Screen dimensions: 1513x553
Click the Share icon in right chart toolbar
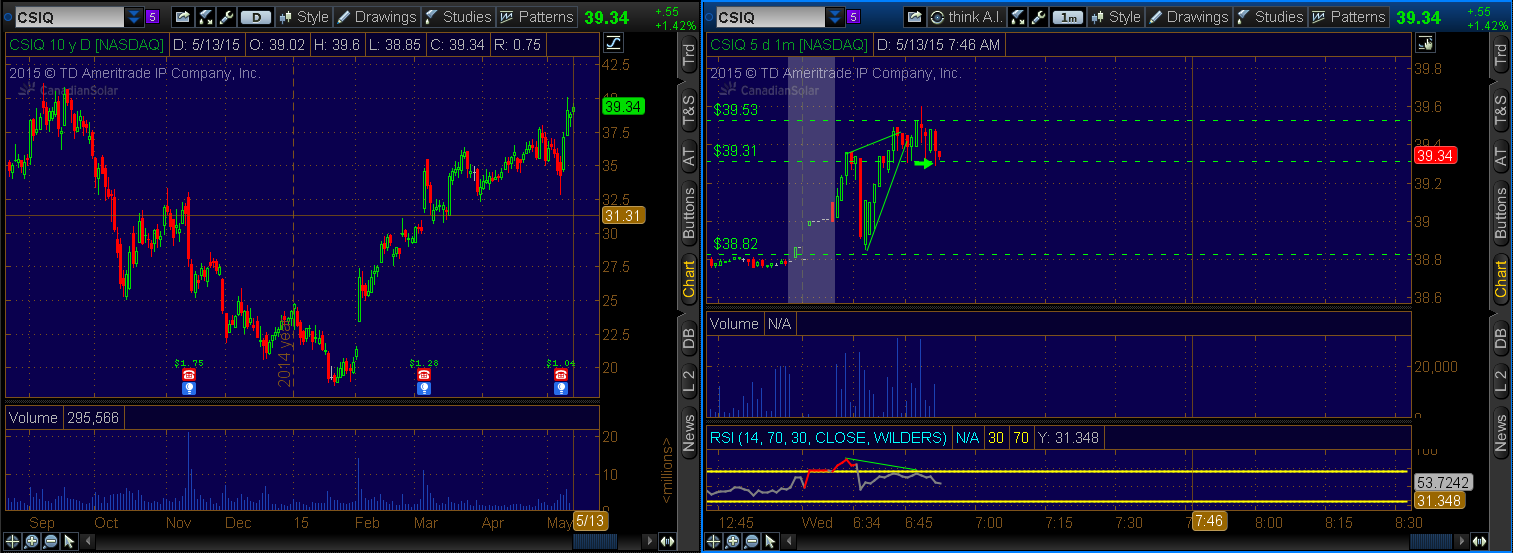(x=915, y=17)
